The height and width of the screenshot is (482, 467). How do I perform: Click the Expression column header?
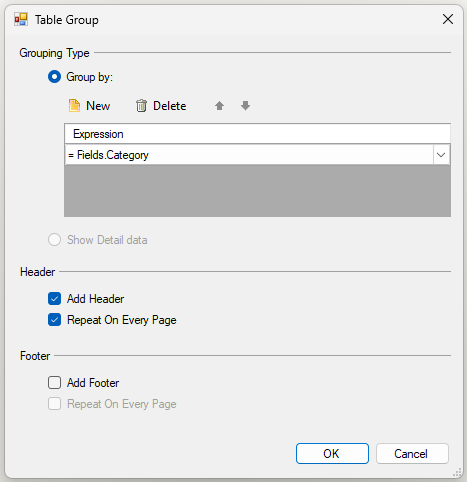(257, 134)
